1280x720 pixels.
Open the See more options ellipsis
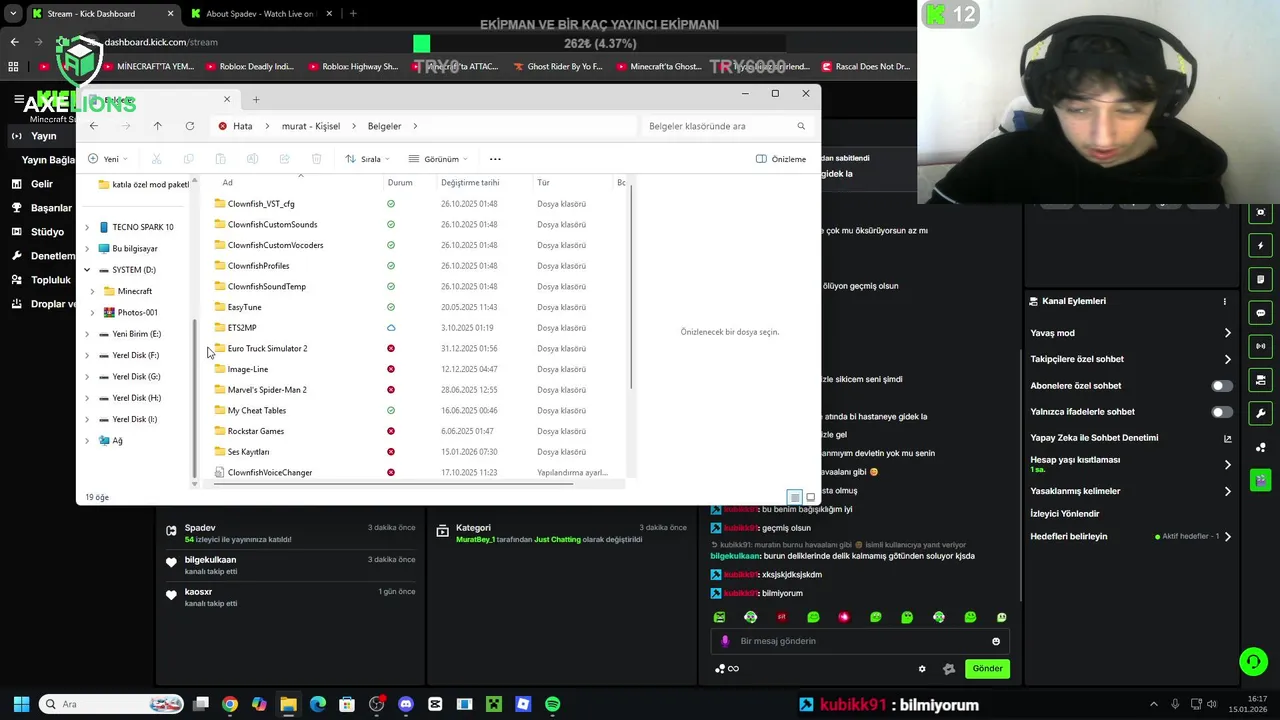(x=495, y=159)
